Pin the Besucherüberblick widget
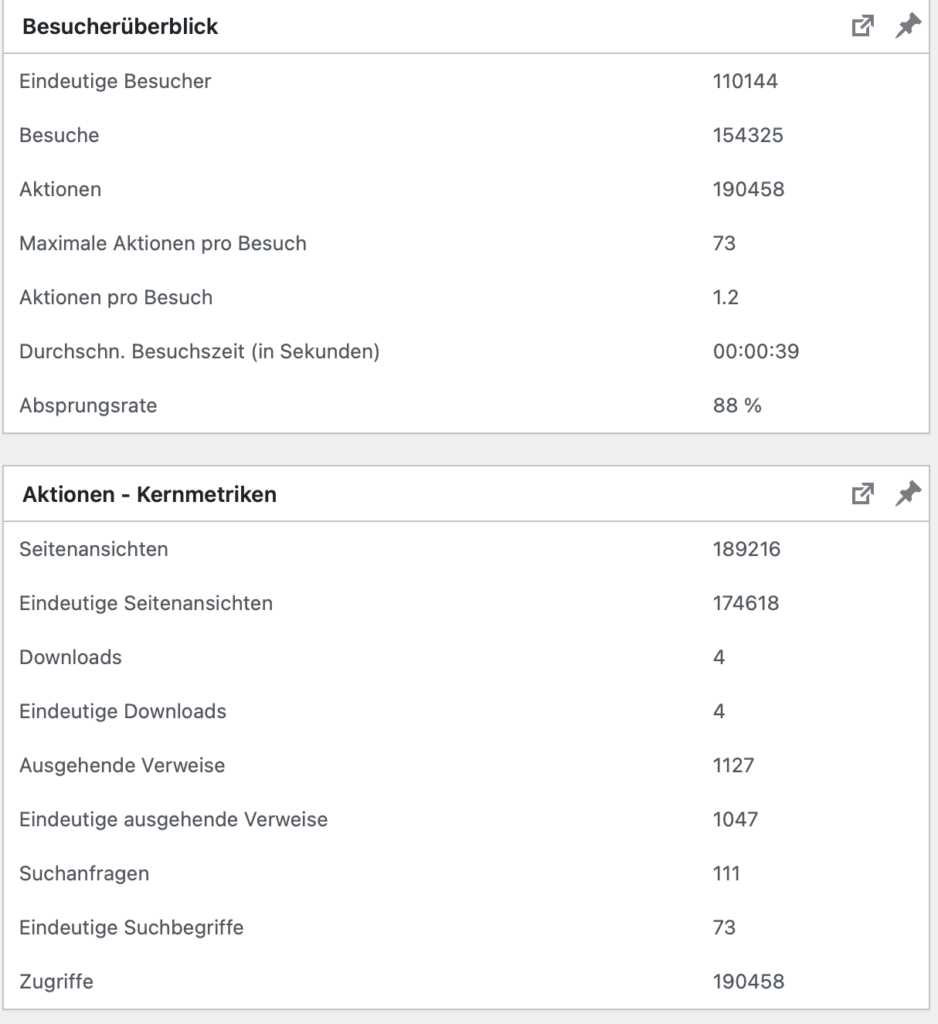 [x=907, y=27]
